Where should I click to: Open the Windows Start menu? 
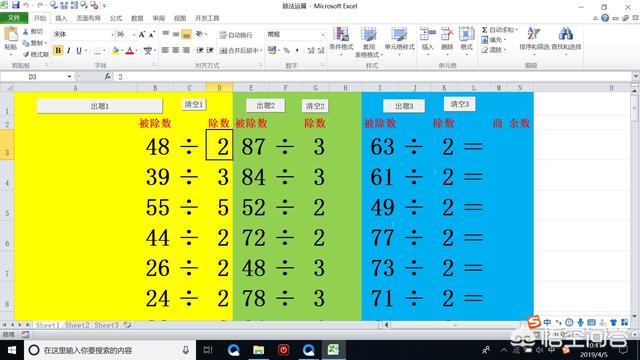[11, 350]
